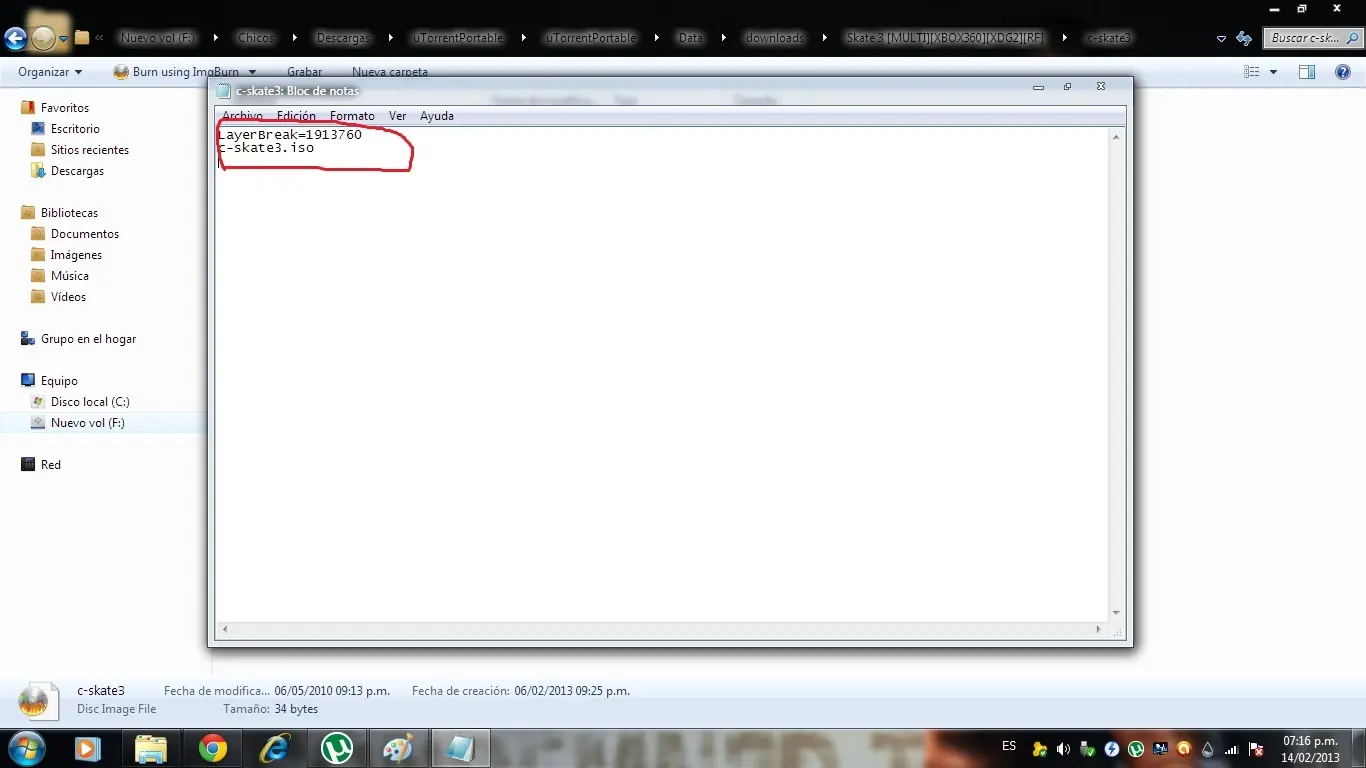1366x768 pixels.
Task: Launch Google Chrome from the taskbar
Action: point(212,748)
